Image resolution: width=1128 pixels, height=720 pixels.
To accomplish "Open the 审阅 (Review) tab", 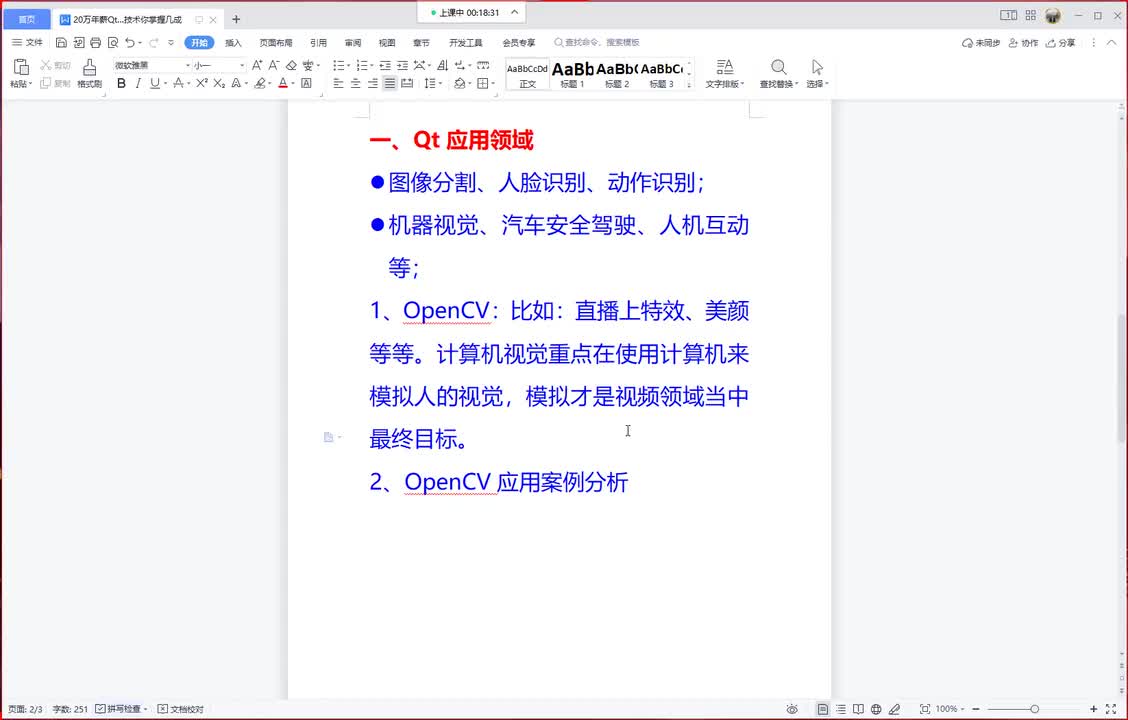I will 352,42.
